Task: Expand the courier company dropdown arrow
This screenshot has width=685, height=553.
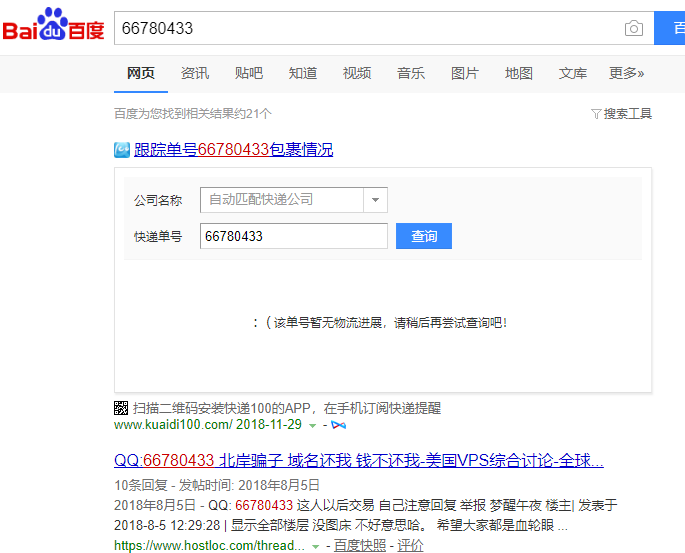Action: (x=375, y=200)
